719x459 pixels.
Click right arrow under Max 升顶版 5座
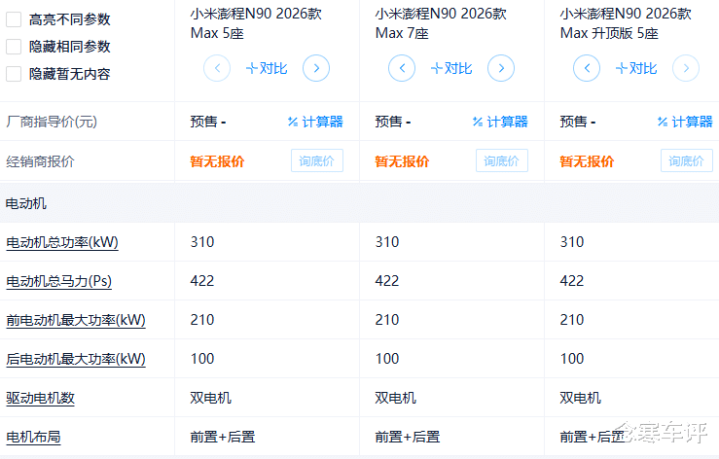pos(686,68)
